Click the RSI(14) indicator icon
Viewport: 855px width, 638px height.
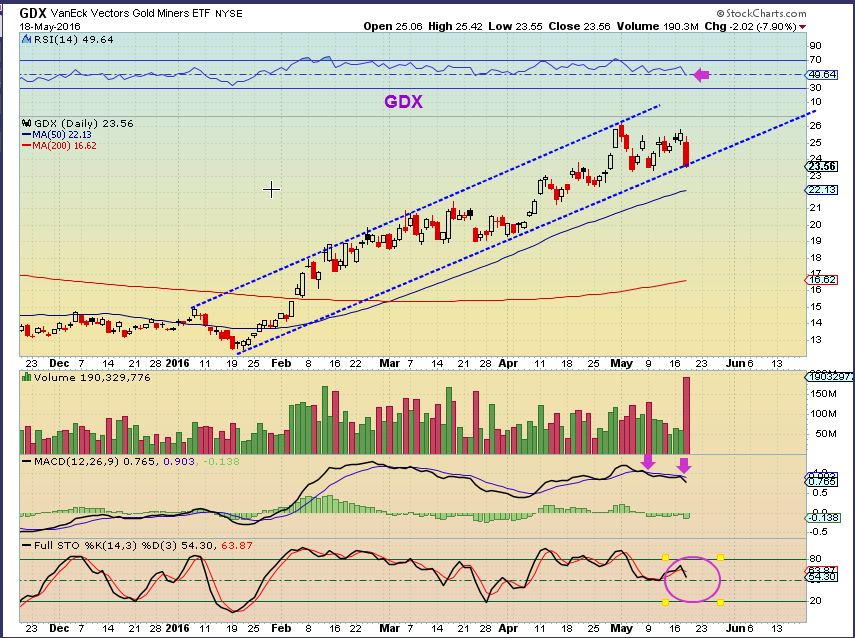pyautogui.click(x=26, y=39)
